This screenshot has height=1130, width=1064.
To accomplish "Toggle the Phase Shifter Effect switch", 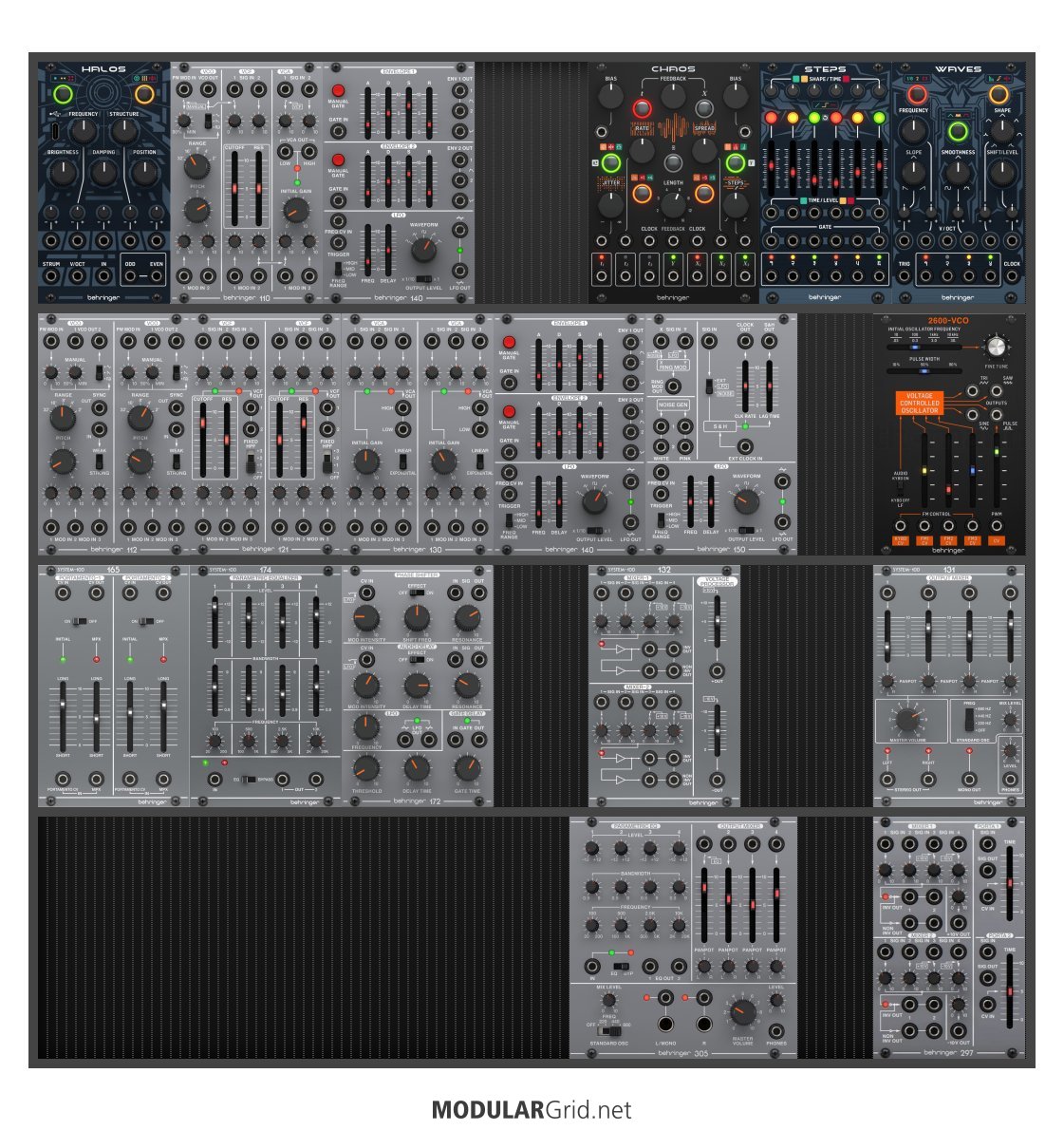I will [x=417, y=593].
